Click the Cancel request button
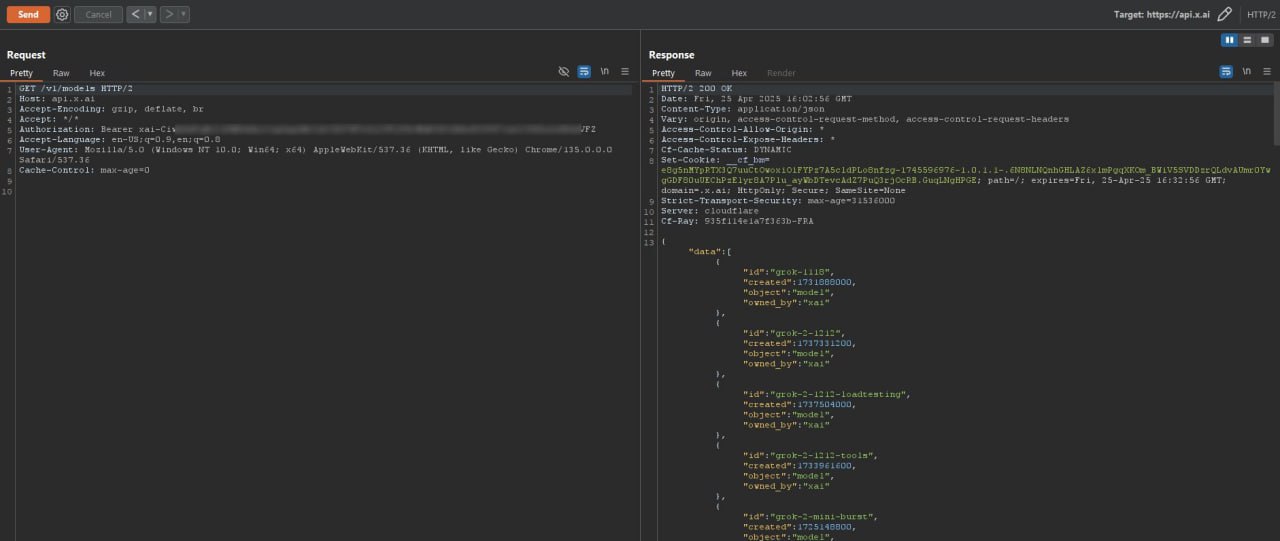Viewport: 1280px width, 541px height. click(98, 15)
